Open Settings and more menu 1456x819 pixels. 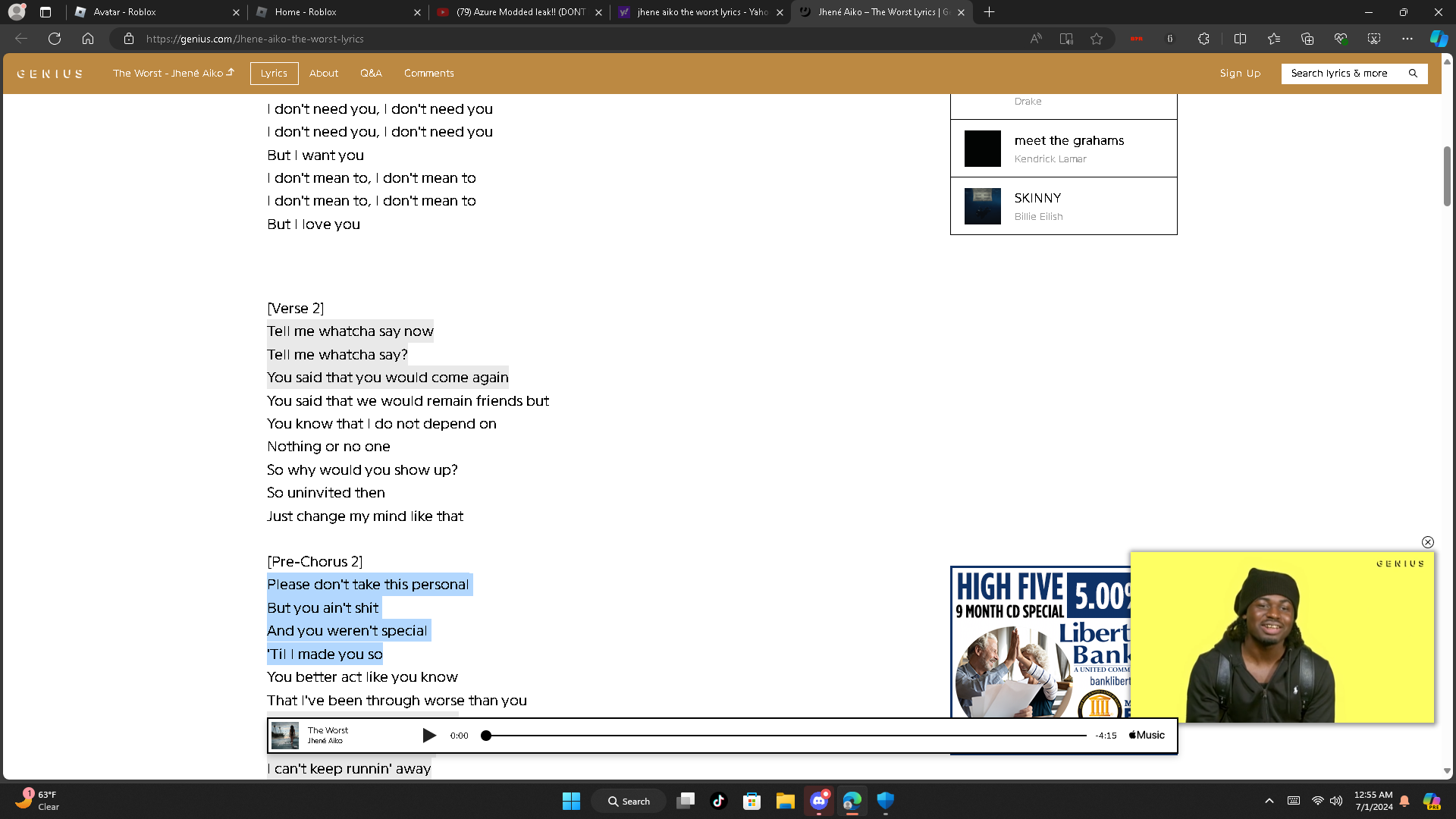pyautogui.click(x=1407, y=39)
